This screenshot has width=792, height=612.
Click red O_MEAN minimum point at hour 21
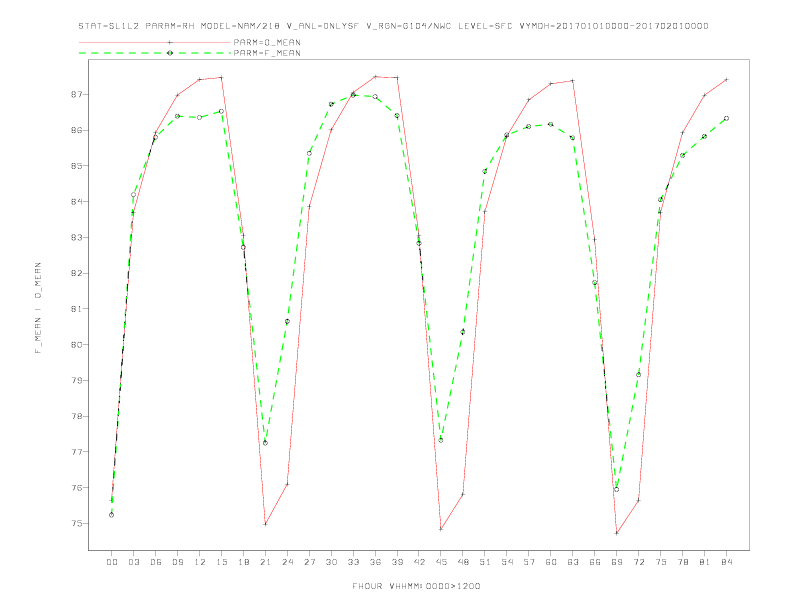coord(265,524)
